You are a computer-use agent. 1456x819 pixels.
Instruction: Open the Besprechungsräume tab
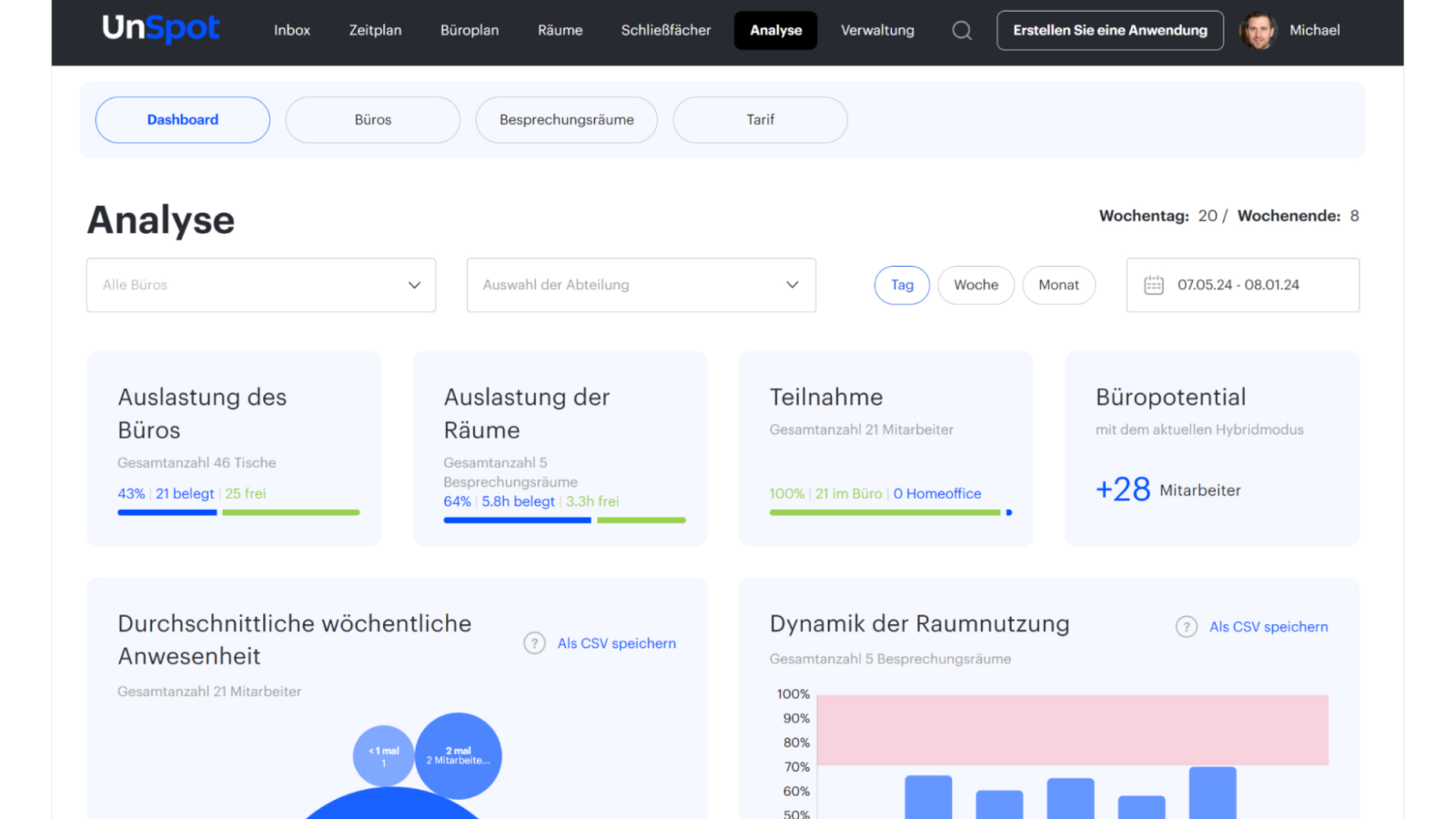pos(567,120)
